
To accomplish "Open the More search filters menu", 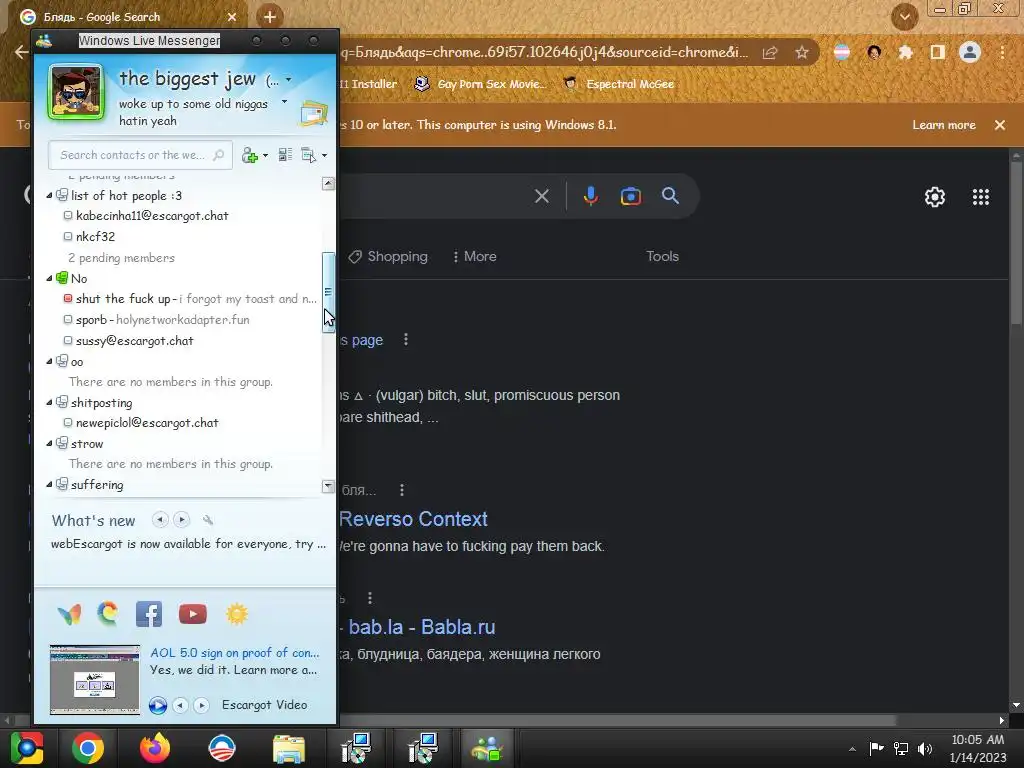I will pos(474,257).
